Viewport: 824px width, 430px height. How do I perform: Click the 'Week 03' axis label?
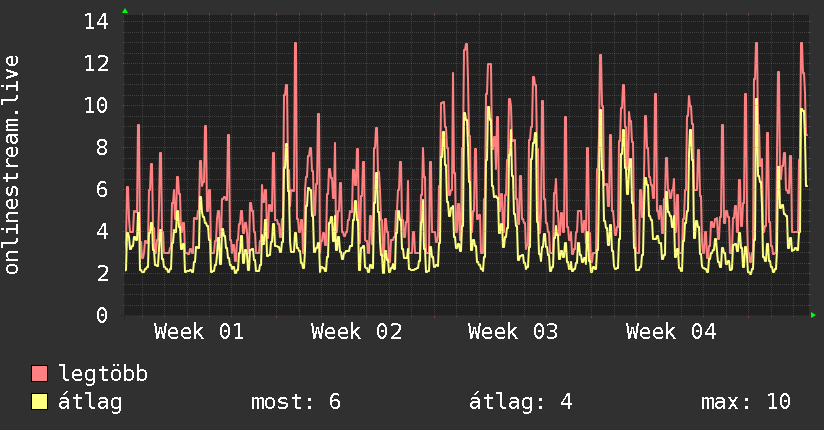[x=513, y=332]
